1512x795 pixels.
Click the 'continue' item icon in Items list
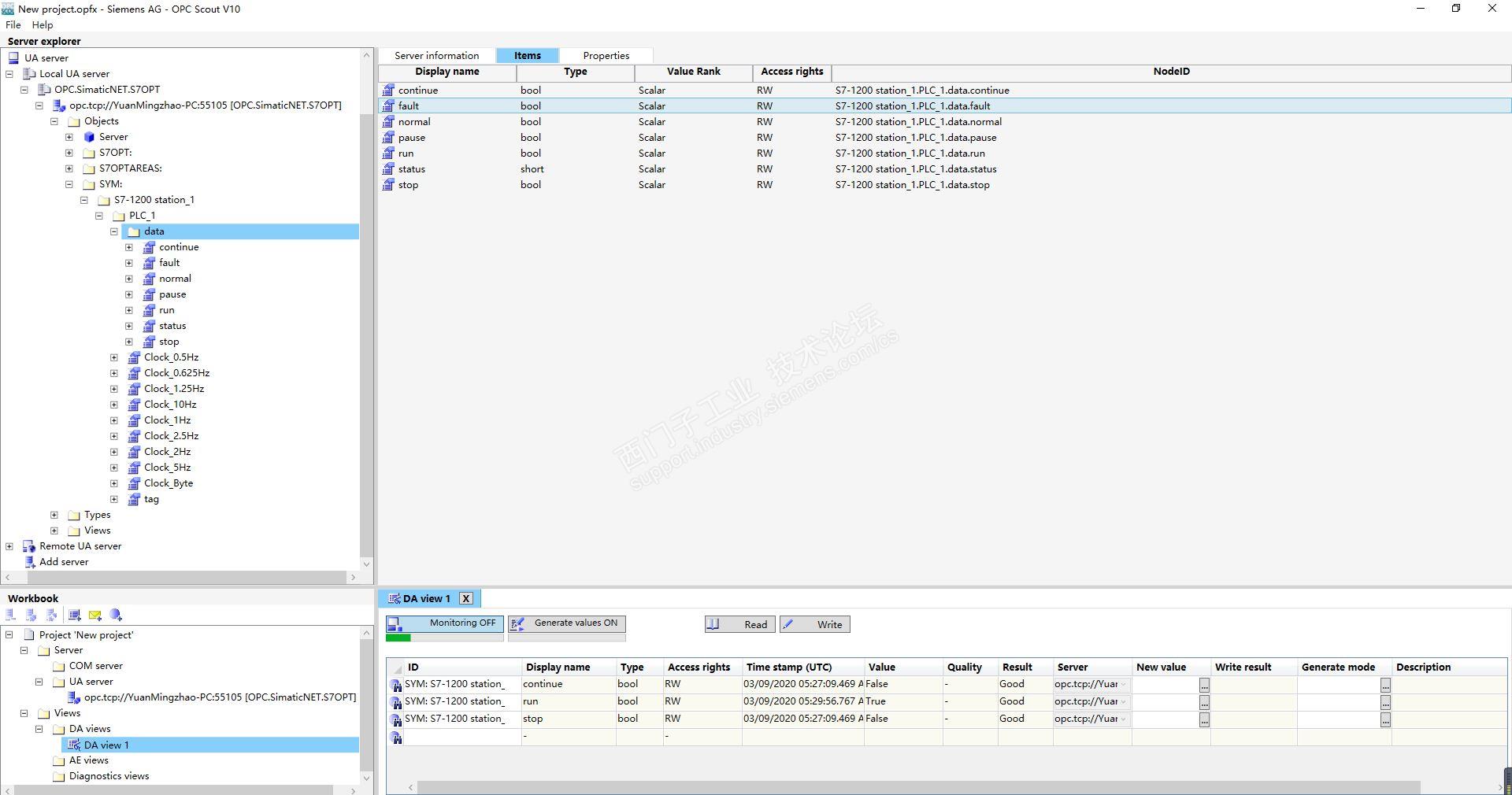point(388,90)
